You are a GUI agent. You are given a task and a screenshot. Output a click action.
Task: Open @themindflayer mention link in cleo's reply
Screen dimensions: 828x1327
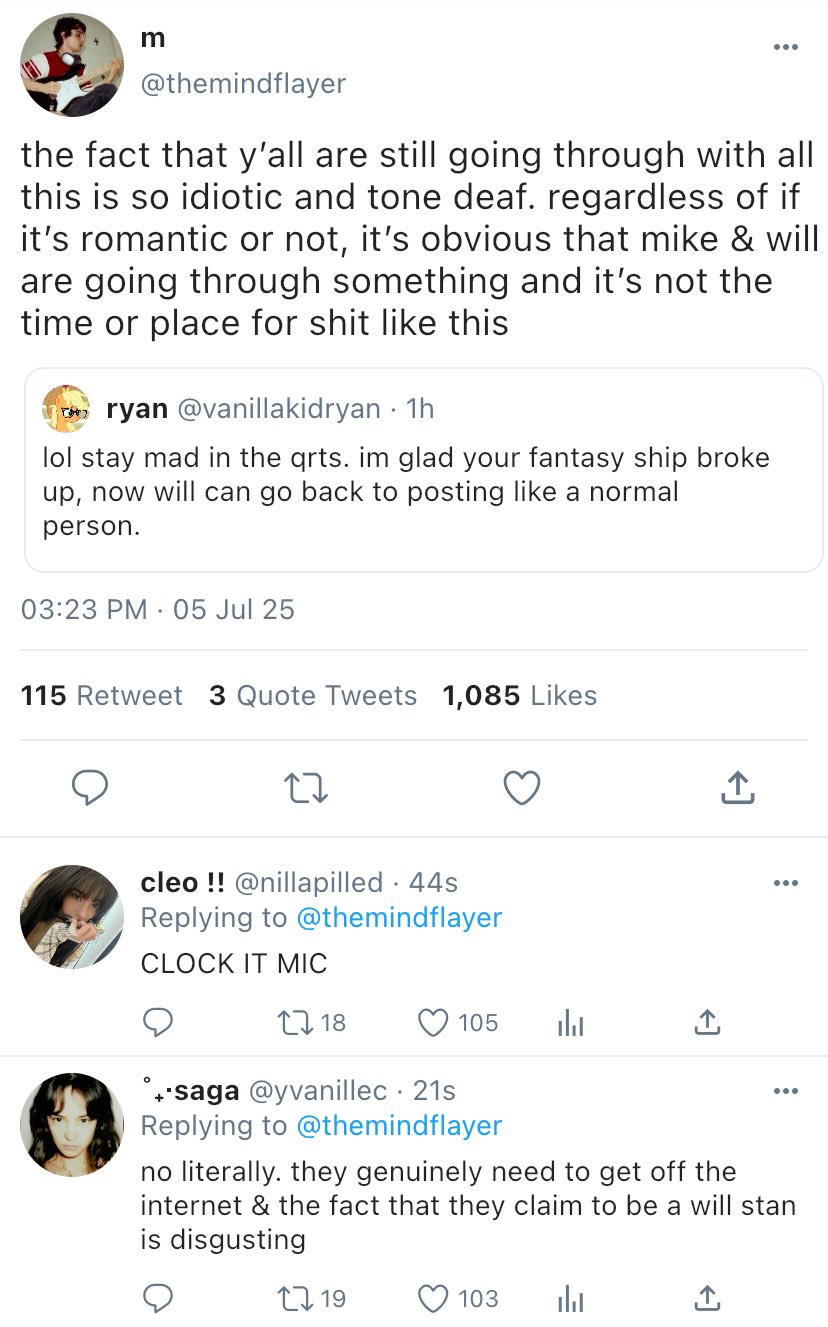(399, 918)
